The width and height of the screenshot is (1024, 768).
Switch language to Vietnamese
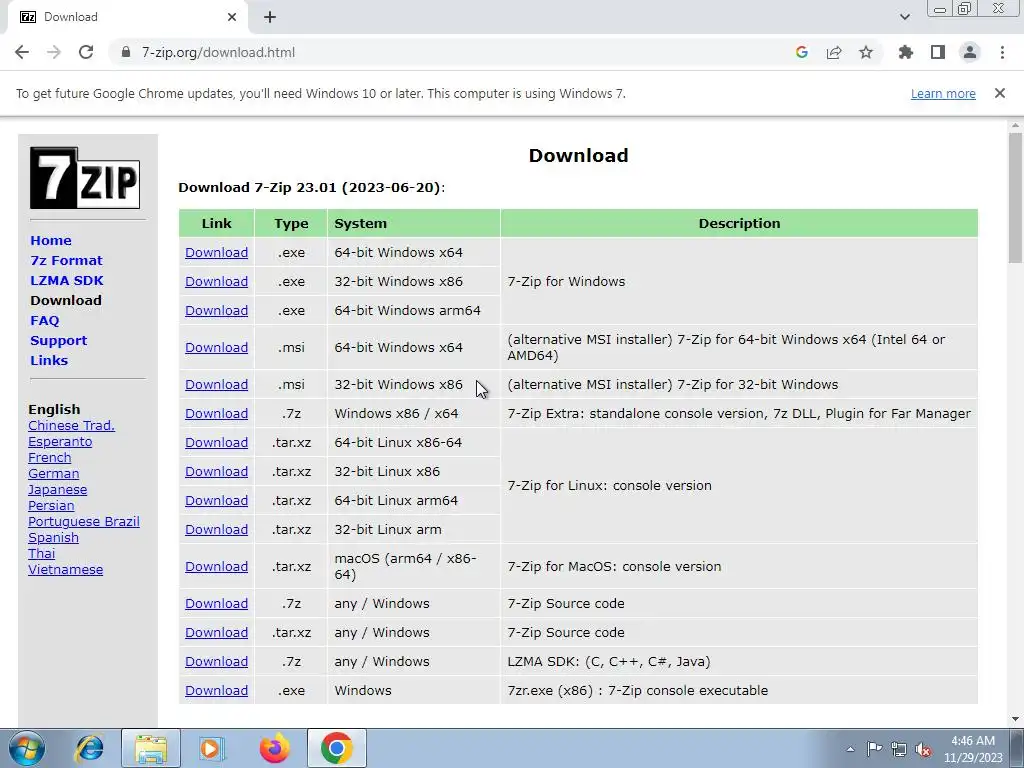(x=65, y=569)
